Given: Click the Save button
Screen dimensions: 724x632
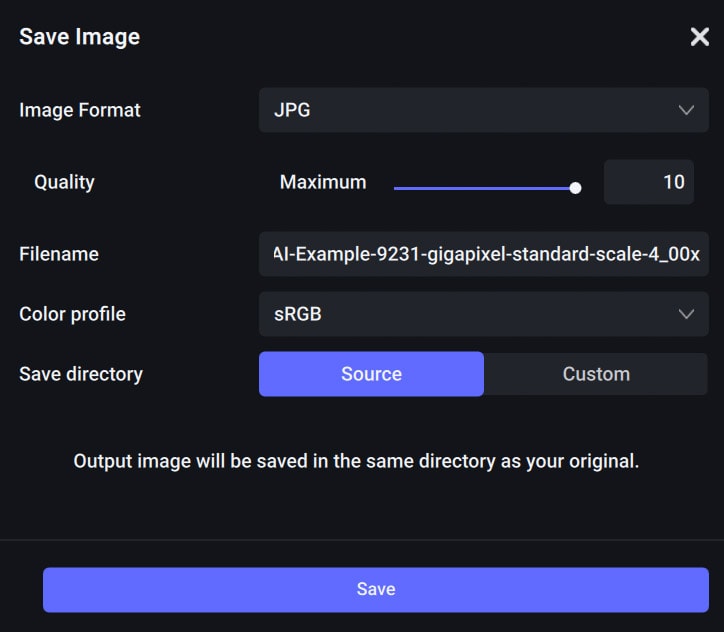Looking at the screenshot, I should click(x=376, y=590).
